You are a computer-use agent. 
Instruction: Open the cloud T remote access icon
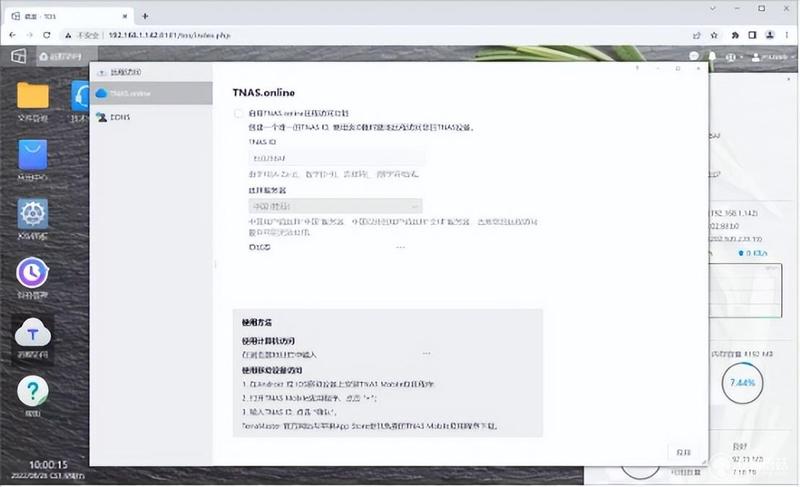coord(33,333)
